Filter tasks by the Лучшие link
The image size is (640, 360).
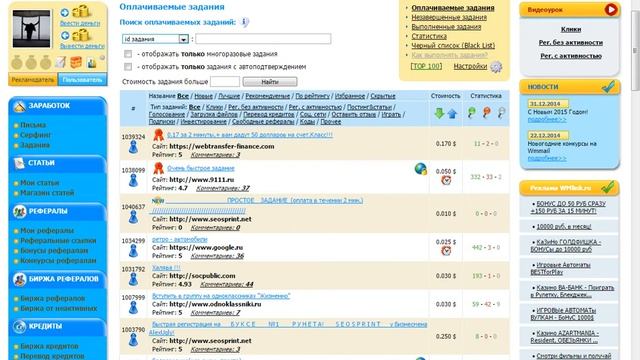pyautogui.click(x=229, y=96)
